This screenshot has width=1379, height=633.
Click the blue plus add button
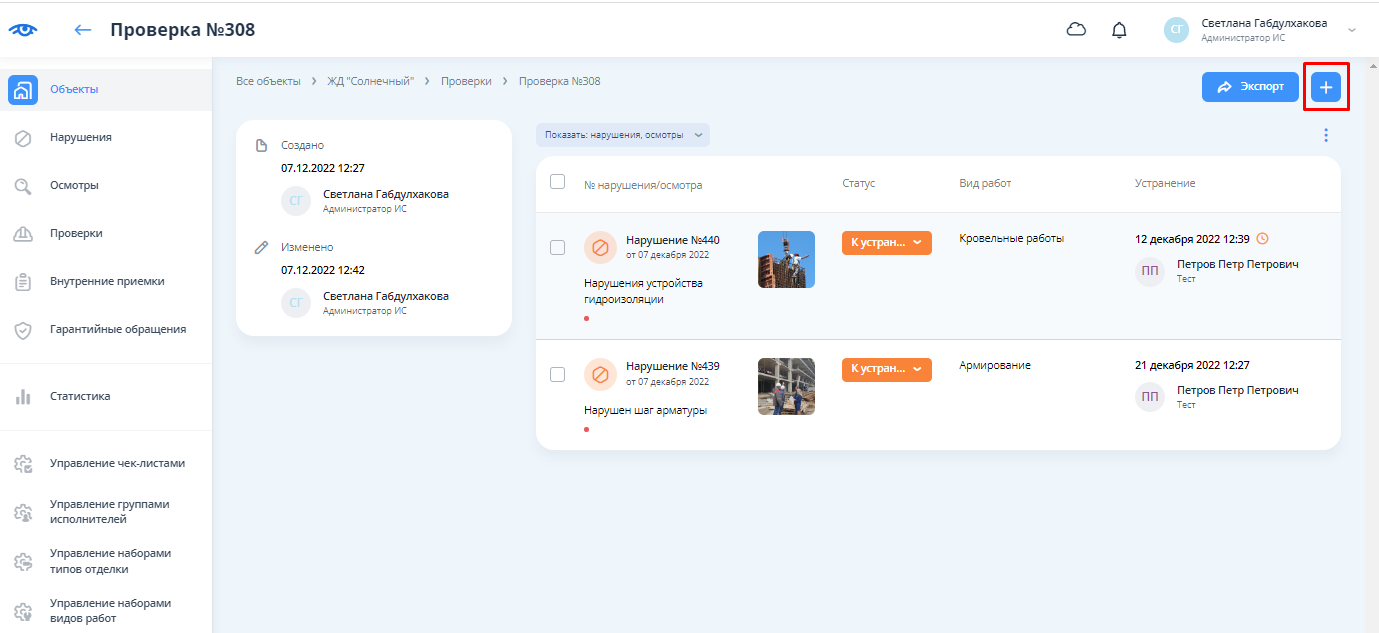coord(1326,88)
